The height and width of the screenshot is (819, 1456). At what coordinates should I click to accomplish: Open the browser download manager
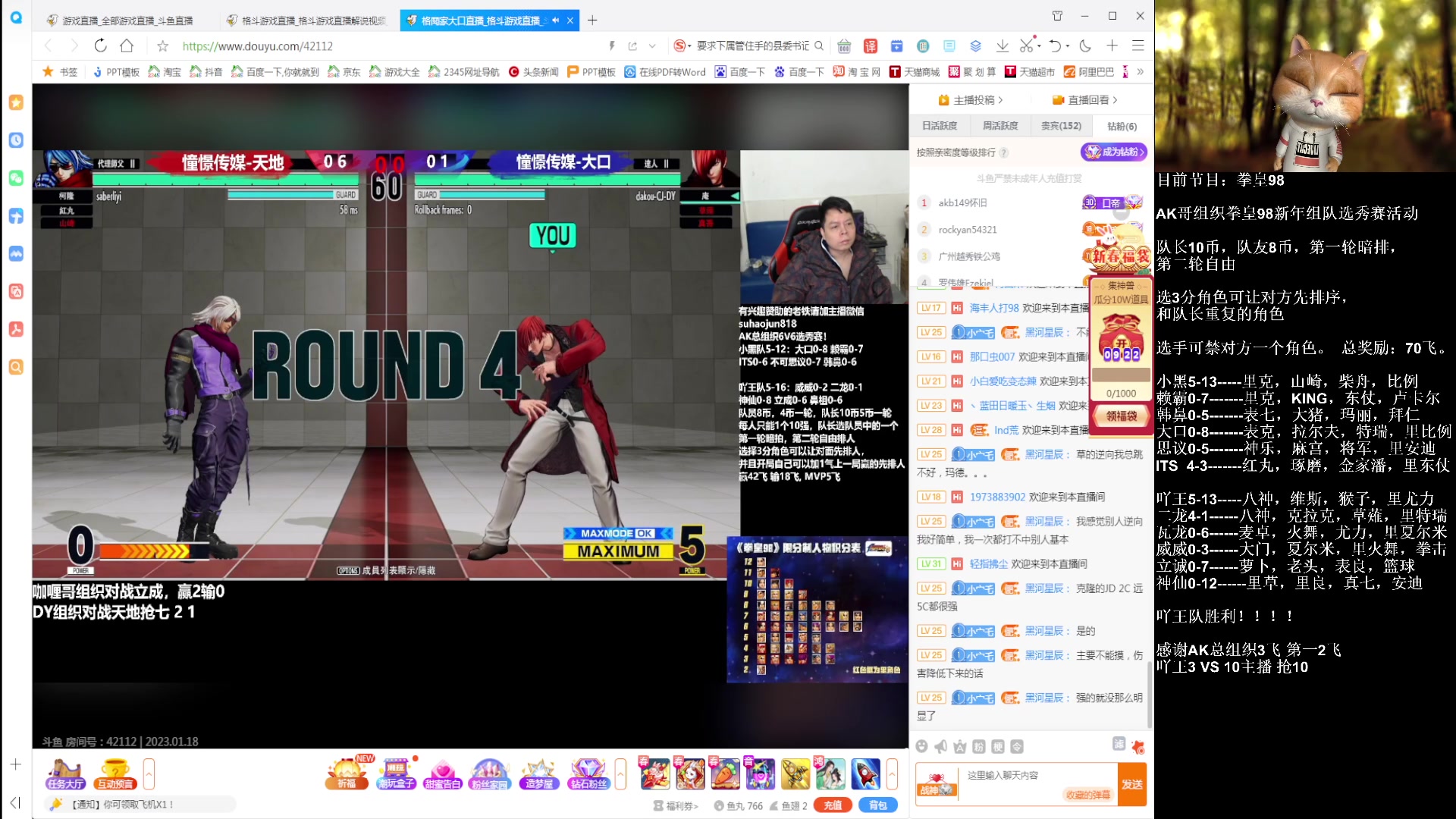click(x=1002, y=45)
